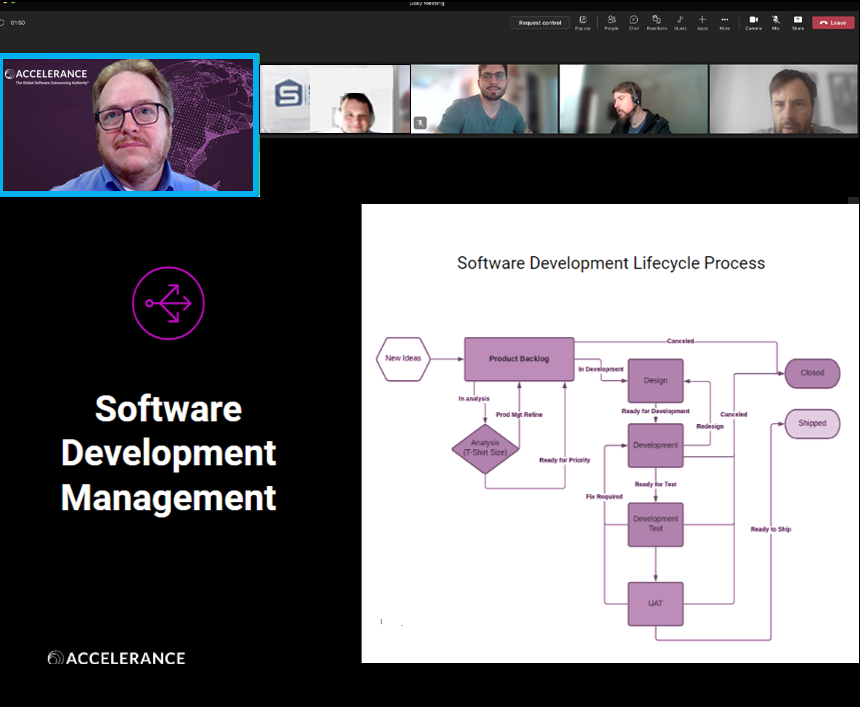Viewport: 860px width, 707px height.
Task: Open the Apps panel
Action: tap(702, 22)
